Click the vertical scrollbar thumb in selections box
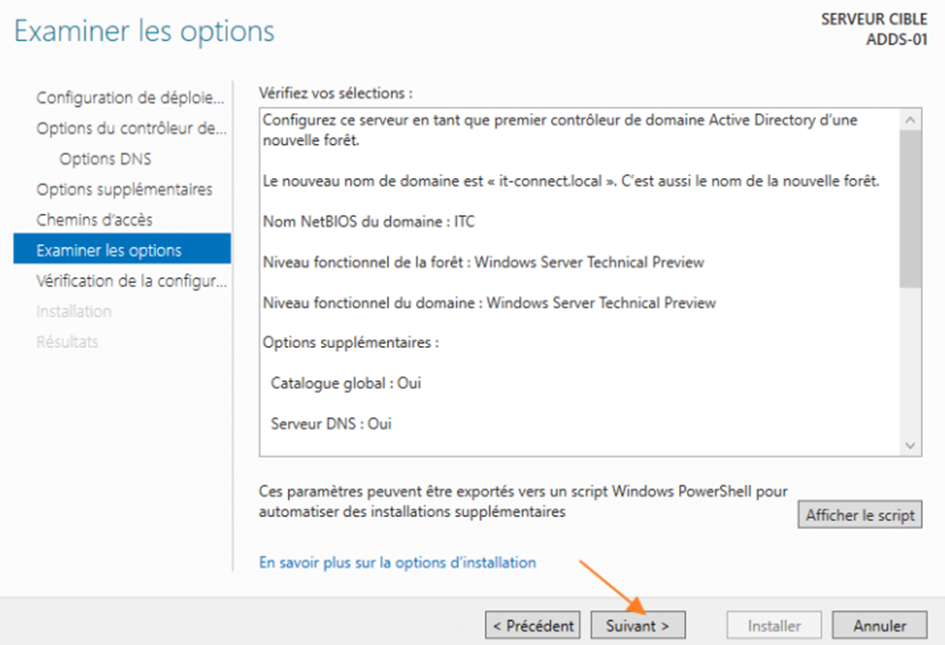Screen dimensions: 945x645 [910, 209]
